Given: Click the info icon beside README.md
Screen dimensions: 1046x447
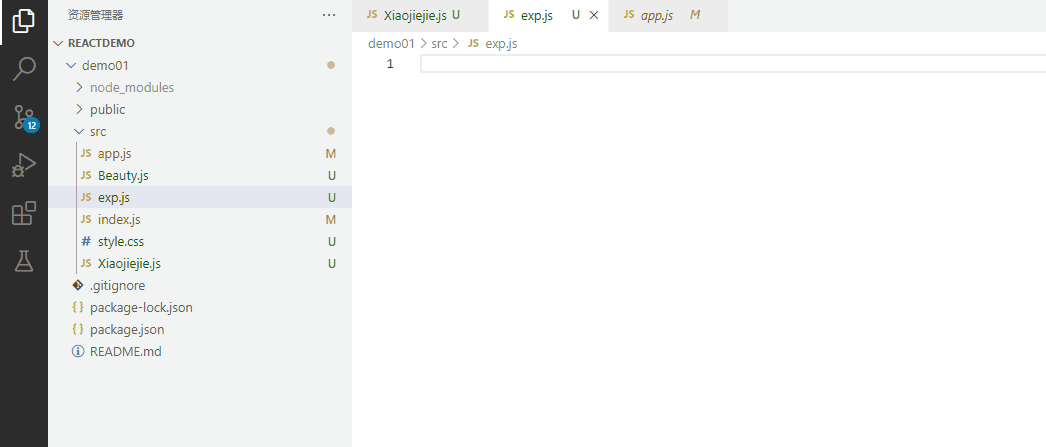Looking at the screenshot, I should 78,351.
